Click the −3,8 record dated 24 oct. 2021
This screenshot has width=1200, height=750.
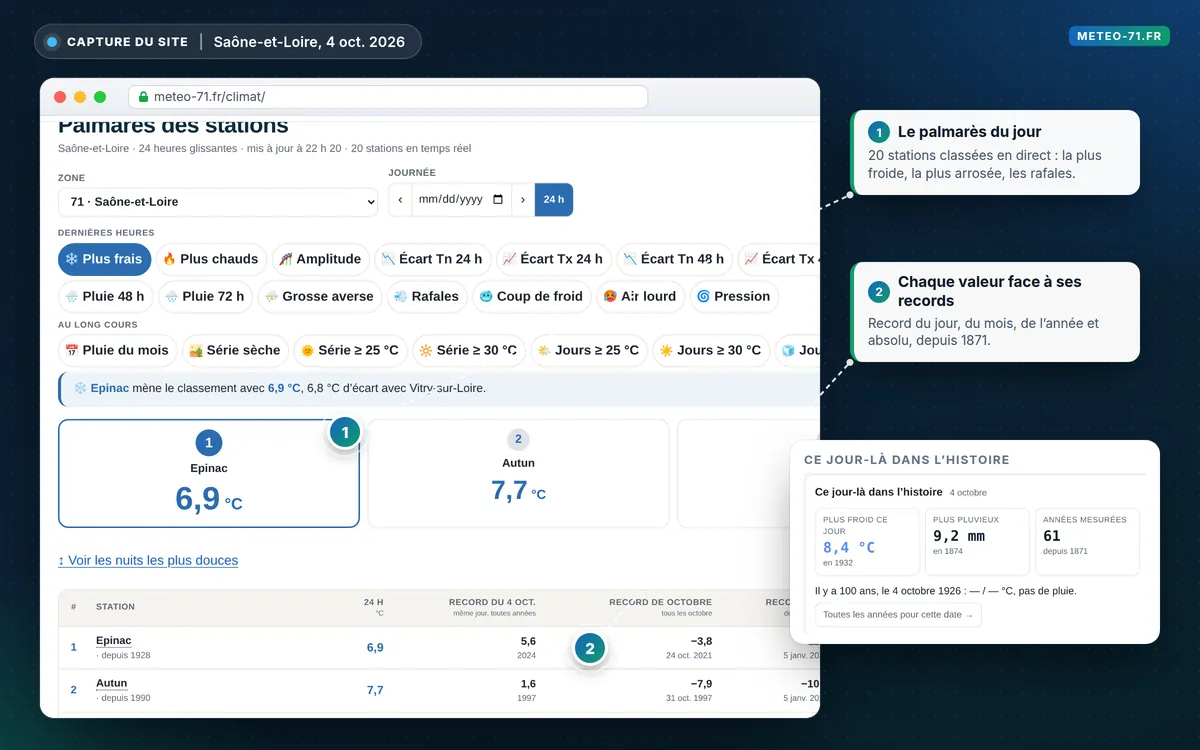point(701,641)
